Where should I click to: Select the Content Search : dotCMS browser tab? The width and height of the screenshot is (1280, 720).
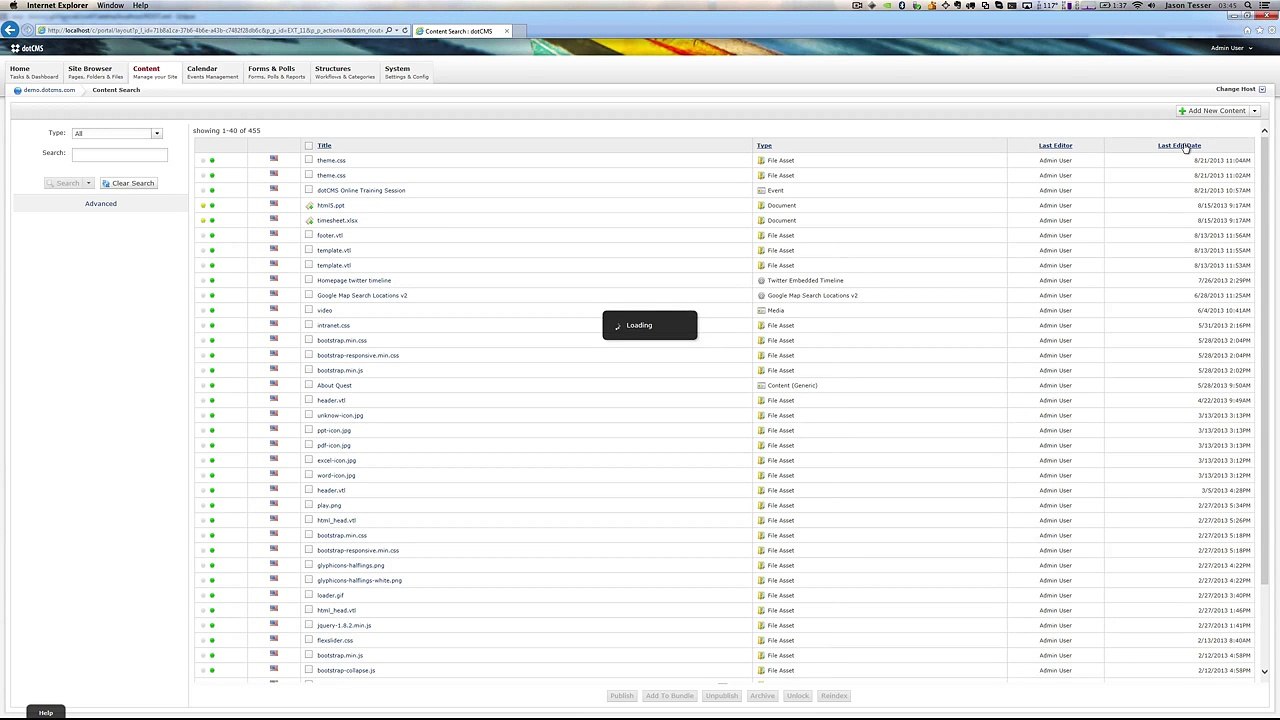463,31
